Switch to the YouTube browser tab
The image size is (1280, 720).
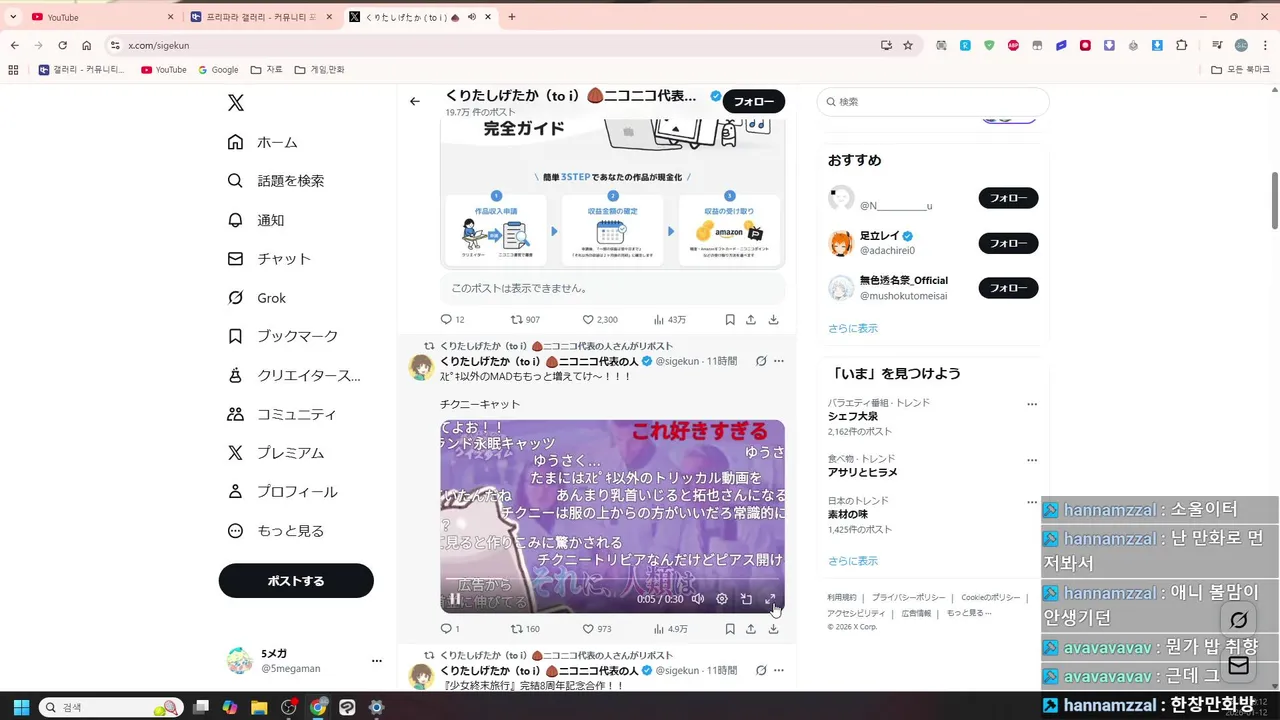point(103,17)
